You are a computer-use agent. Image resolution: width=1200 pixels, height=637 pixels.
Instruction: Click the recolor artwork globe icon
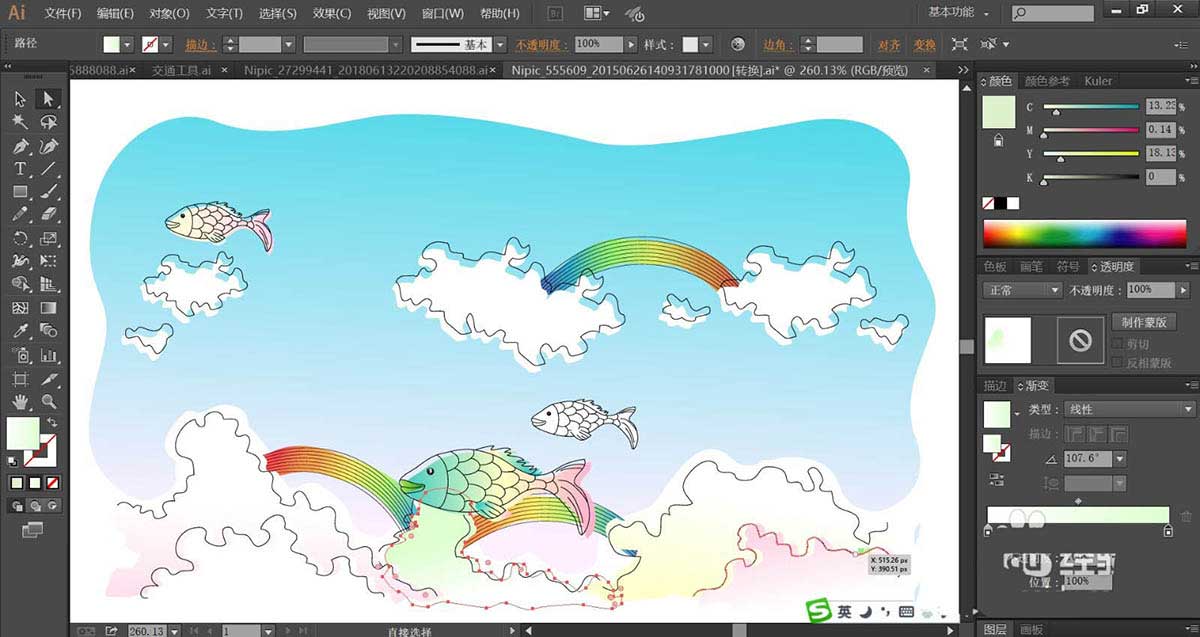click(738, 45)
